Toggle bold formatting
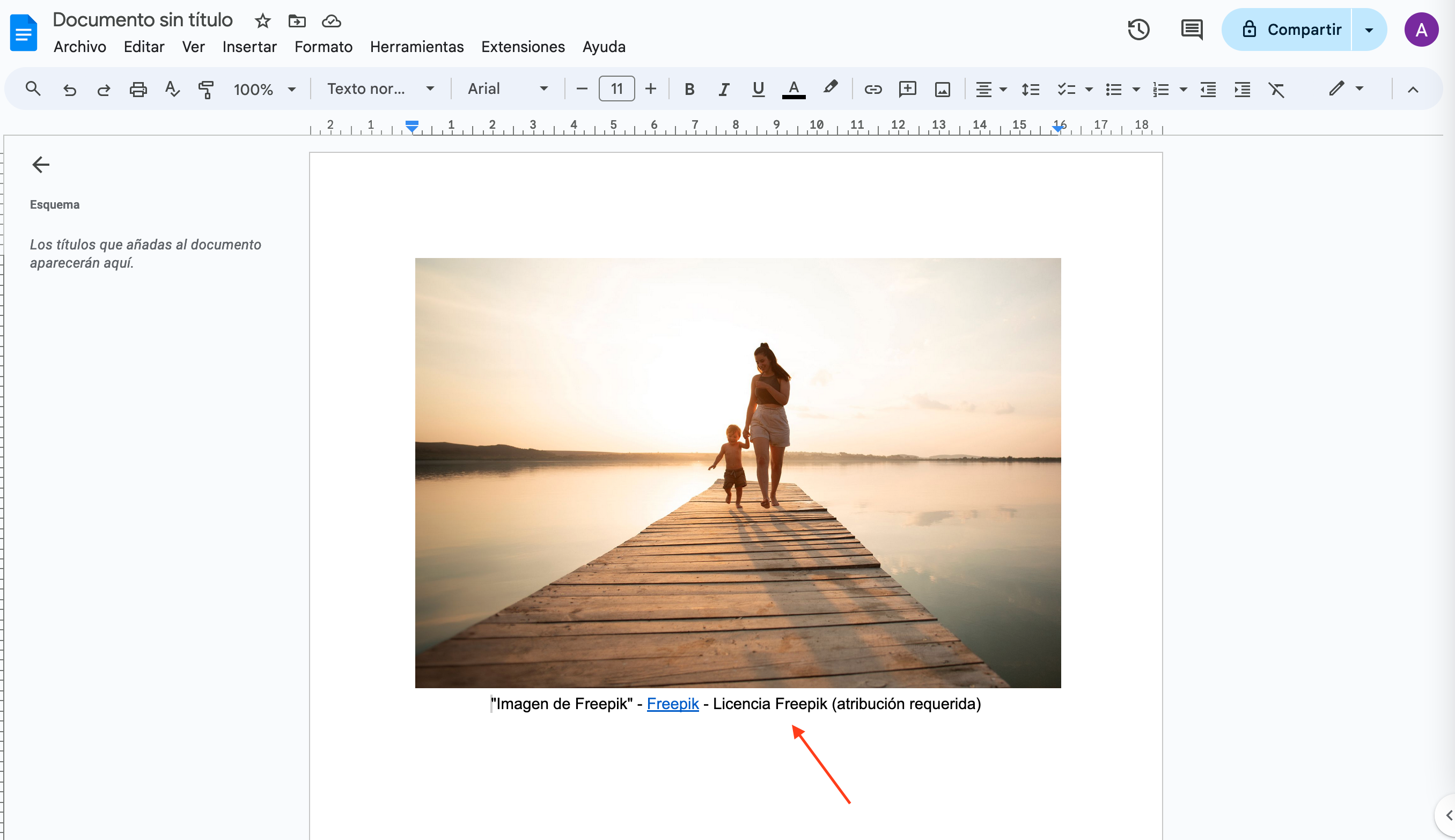The image size is (1455, 840). coord(689,90)
